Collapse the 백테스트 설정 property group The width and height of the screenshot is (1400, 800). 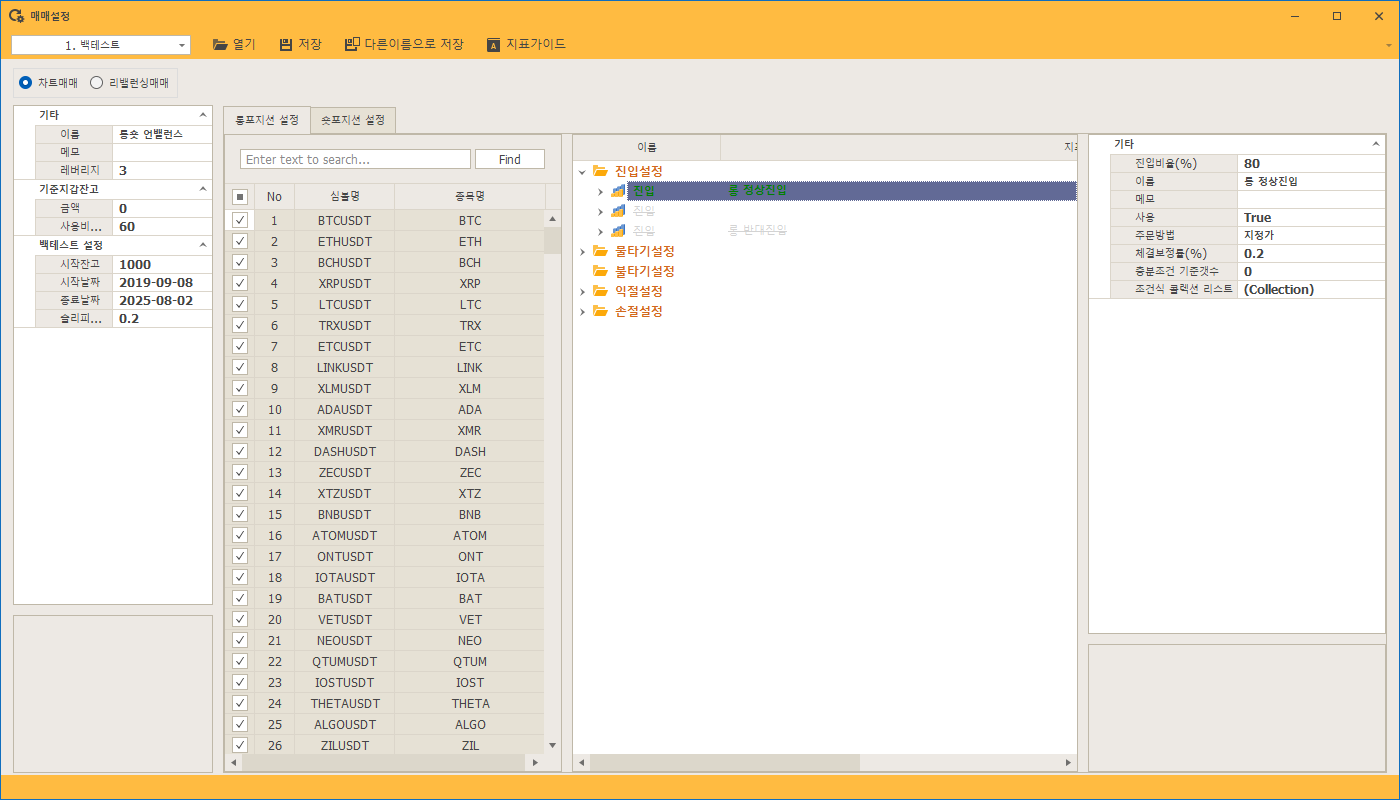[x=203, y=244]
